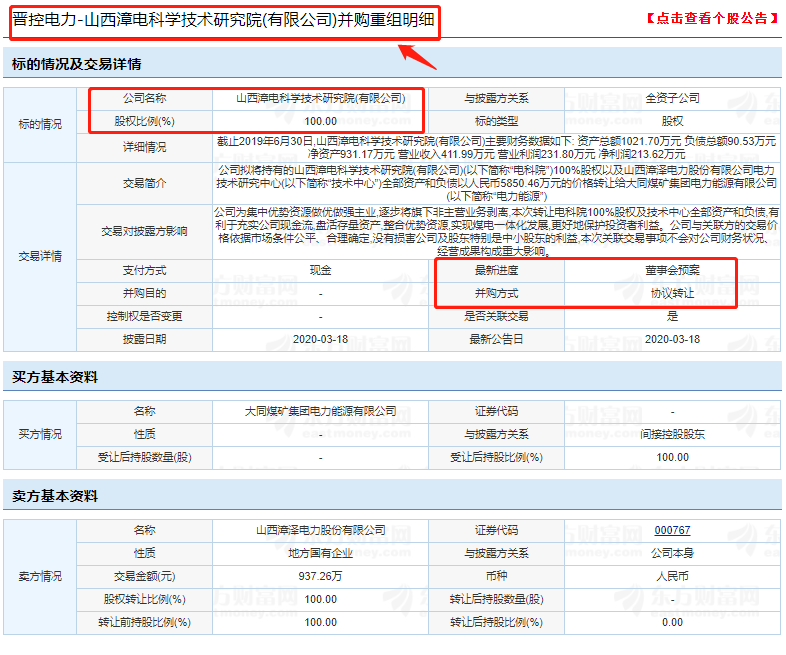The width and height of the screenshot is (786, 655).
Task: Select the 协议转让 value cell
Action: [x=673, y=294]
